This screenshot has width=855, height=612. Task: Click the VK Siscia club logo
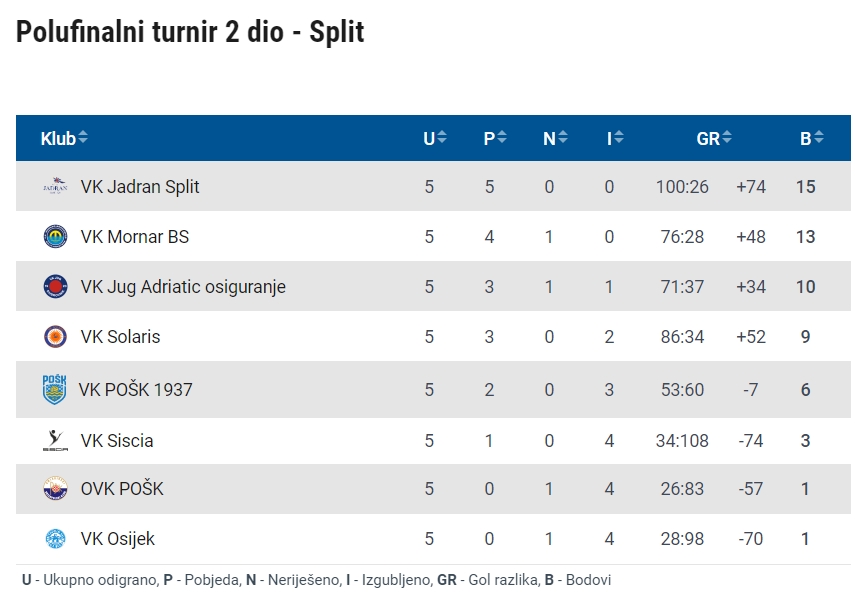(x=55, y=440)
